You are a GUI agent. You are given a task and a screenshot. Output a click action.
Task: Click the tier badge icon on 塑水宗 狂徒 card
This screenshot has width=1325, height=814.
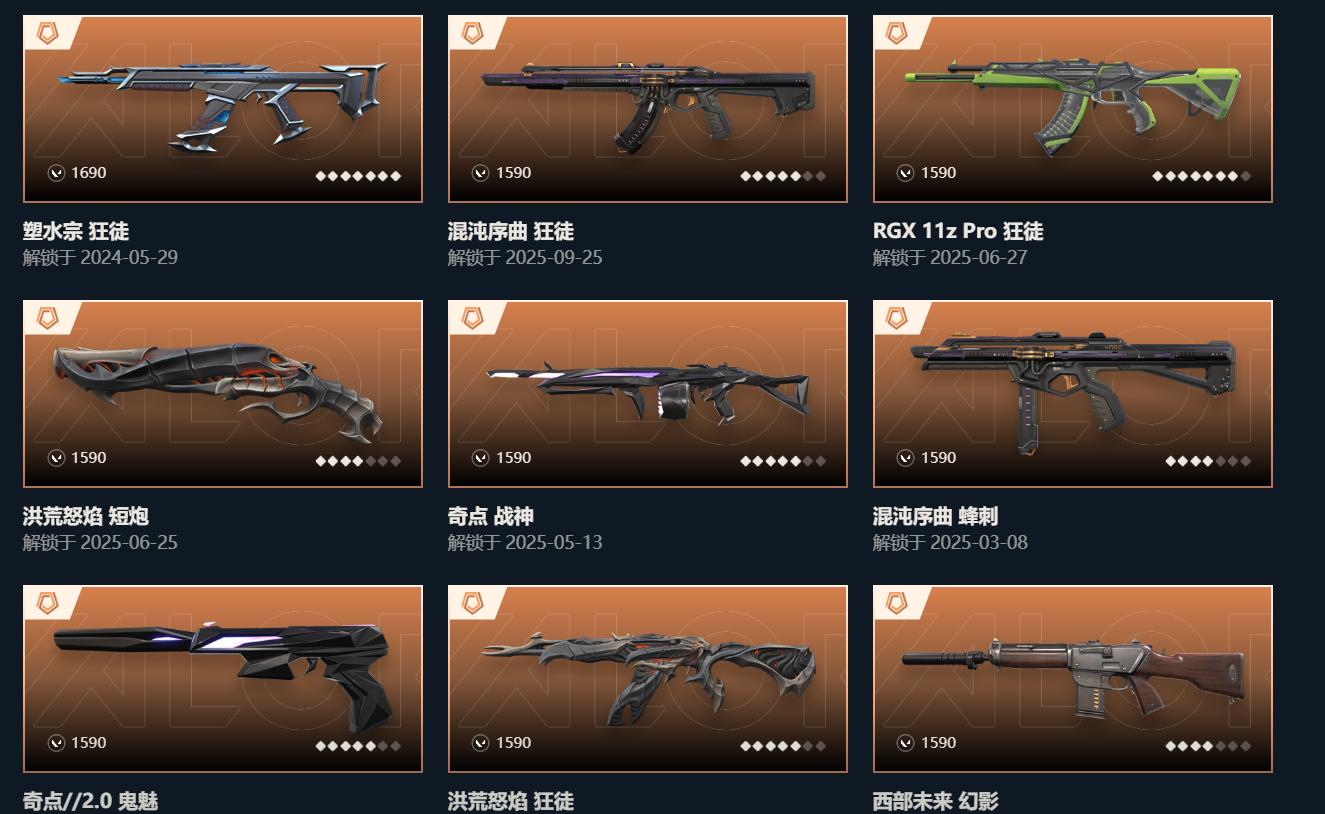(48, 33)
